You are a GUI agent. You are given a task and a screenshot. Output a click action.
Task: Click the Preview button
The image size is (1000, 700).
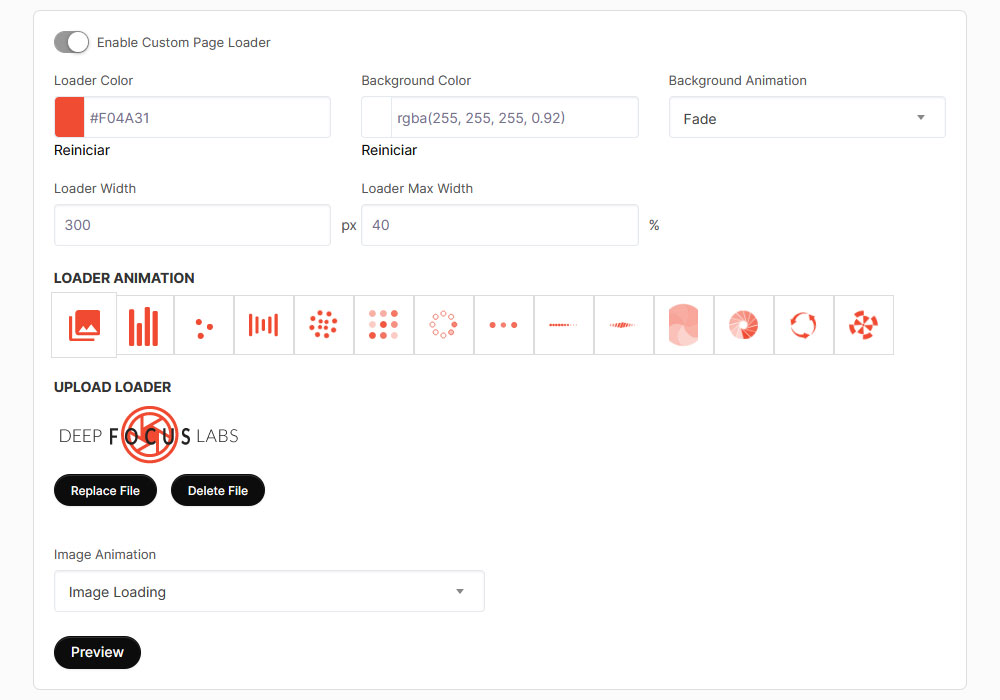98,652
